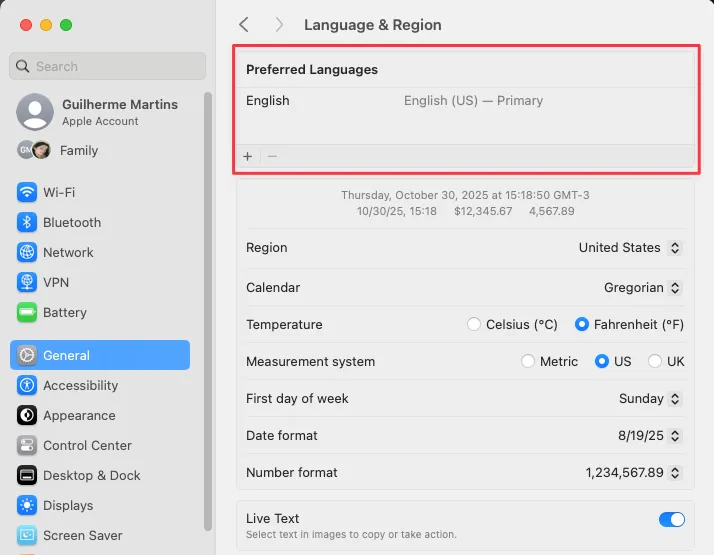Open Screen Saver settings label
This screenshot has width=714, height=555.
[x=83, y=535]
